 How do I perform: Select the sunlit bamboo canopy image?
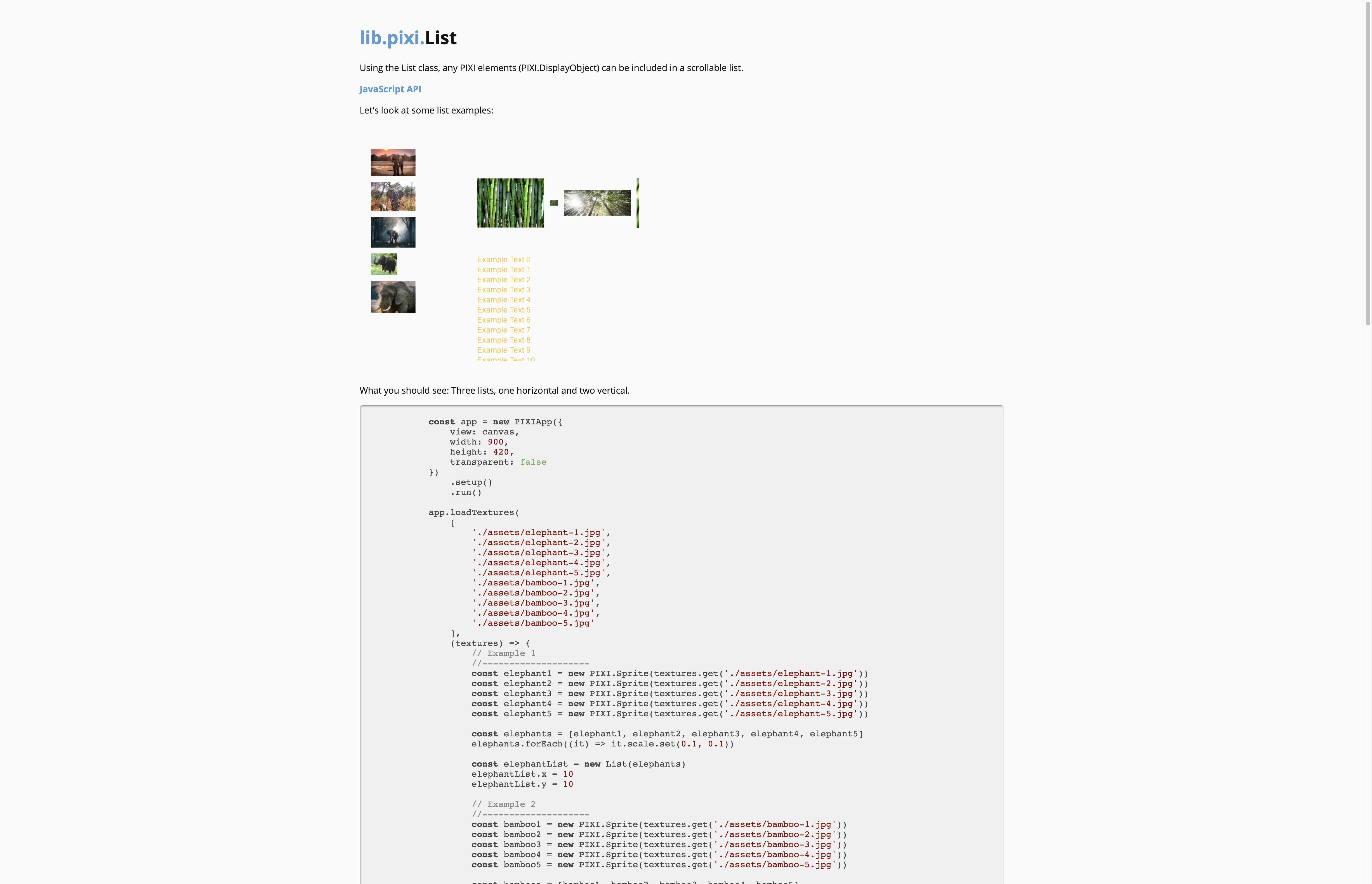tap(597, 203)
